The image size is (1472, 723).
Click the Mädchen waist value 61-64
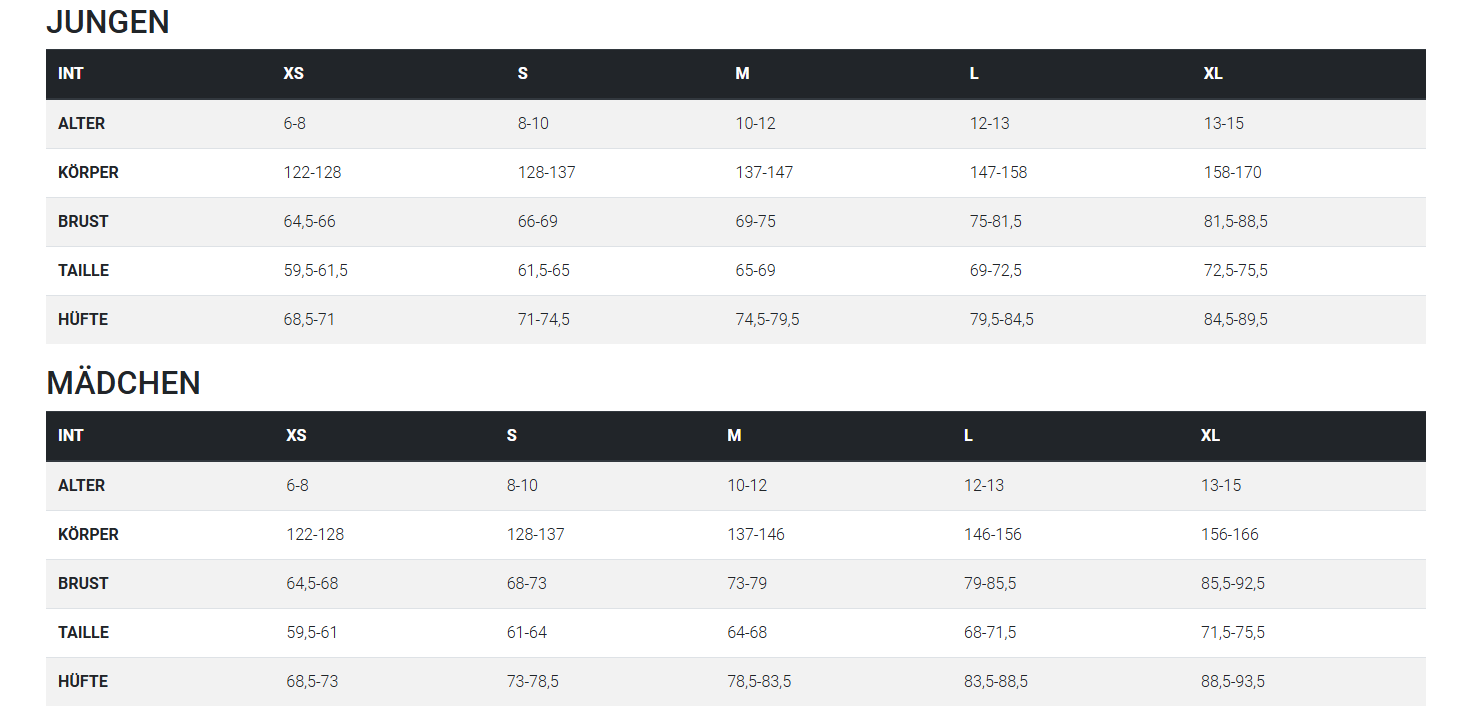[x=526, y=633]
